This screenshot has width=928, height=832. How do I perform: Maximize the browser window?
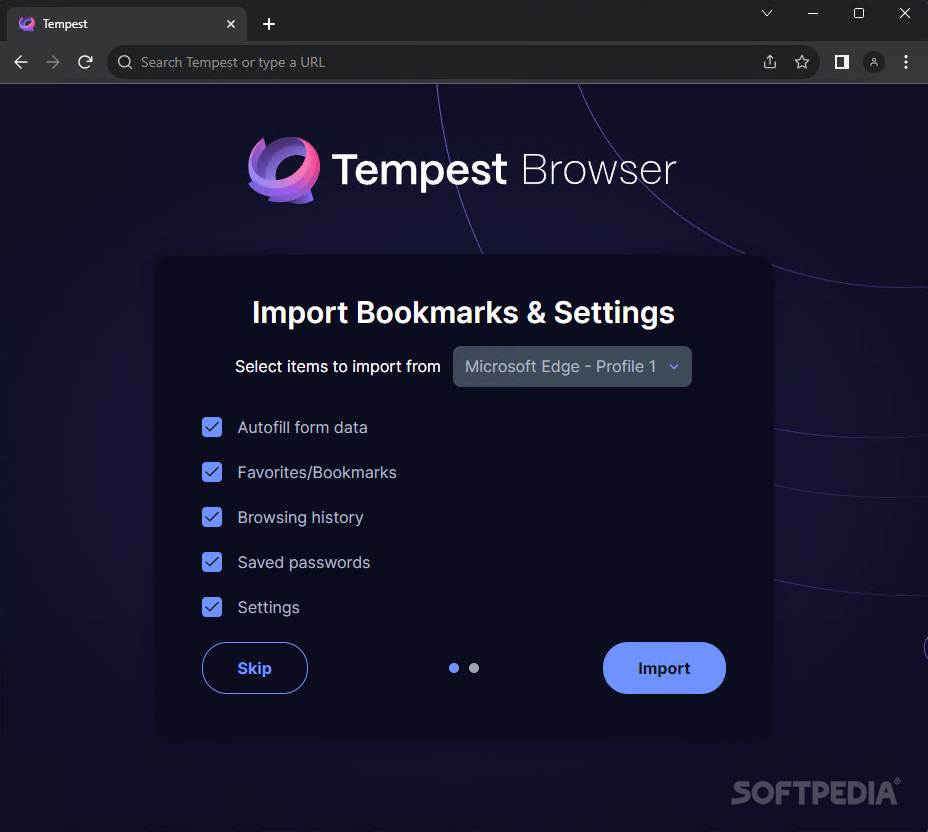pos(859,13)
